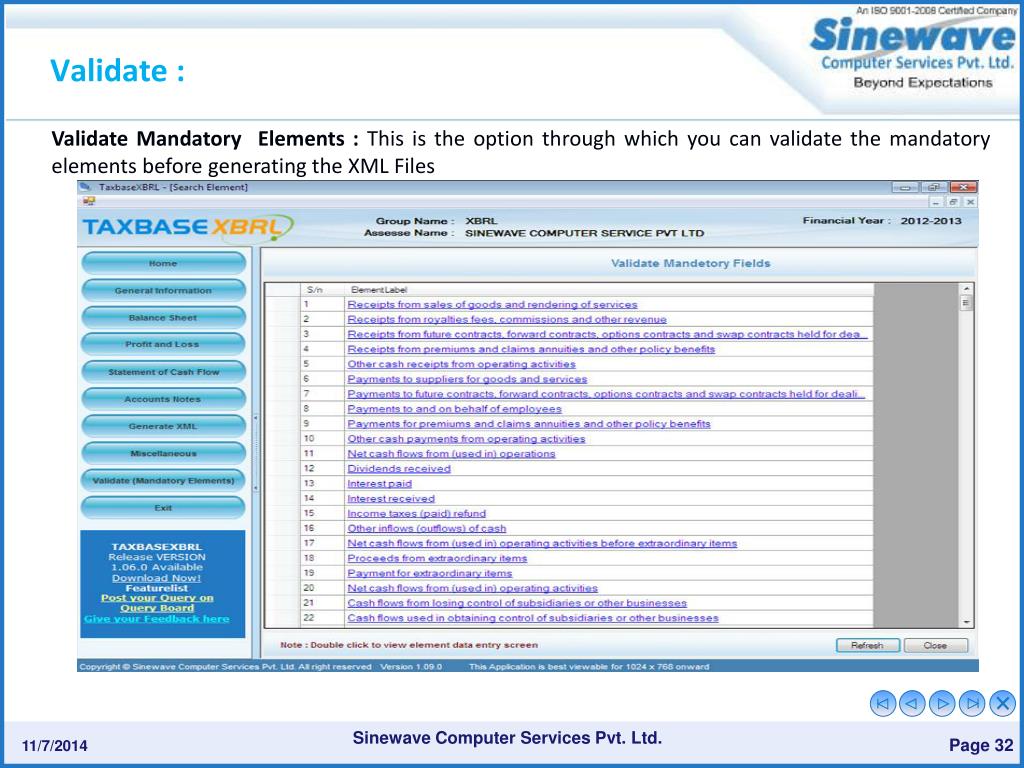Open Net cash flows from (used in) operations
Screen dimensions: 1024x768
click(x=451, y=454)
